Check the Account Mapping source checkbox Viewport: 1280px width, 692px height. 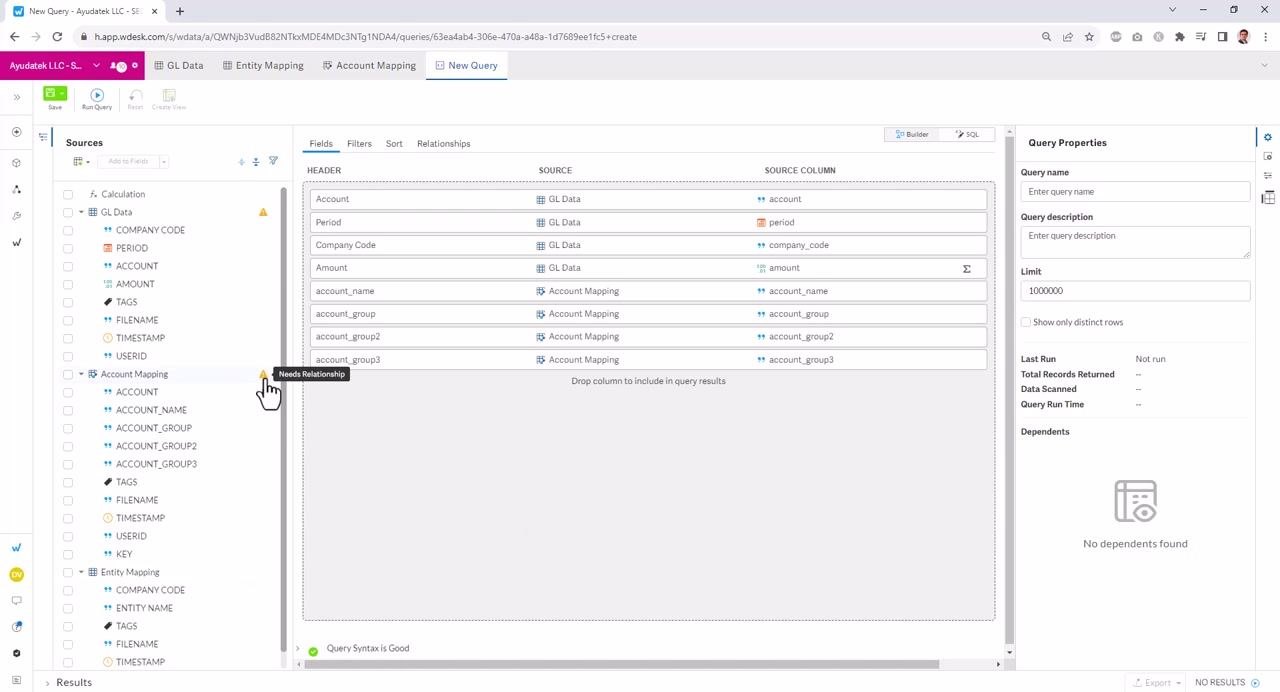coord(68,374)
